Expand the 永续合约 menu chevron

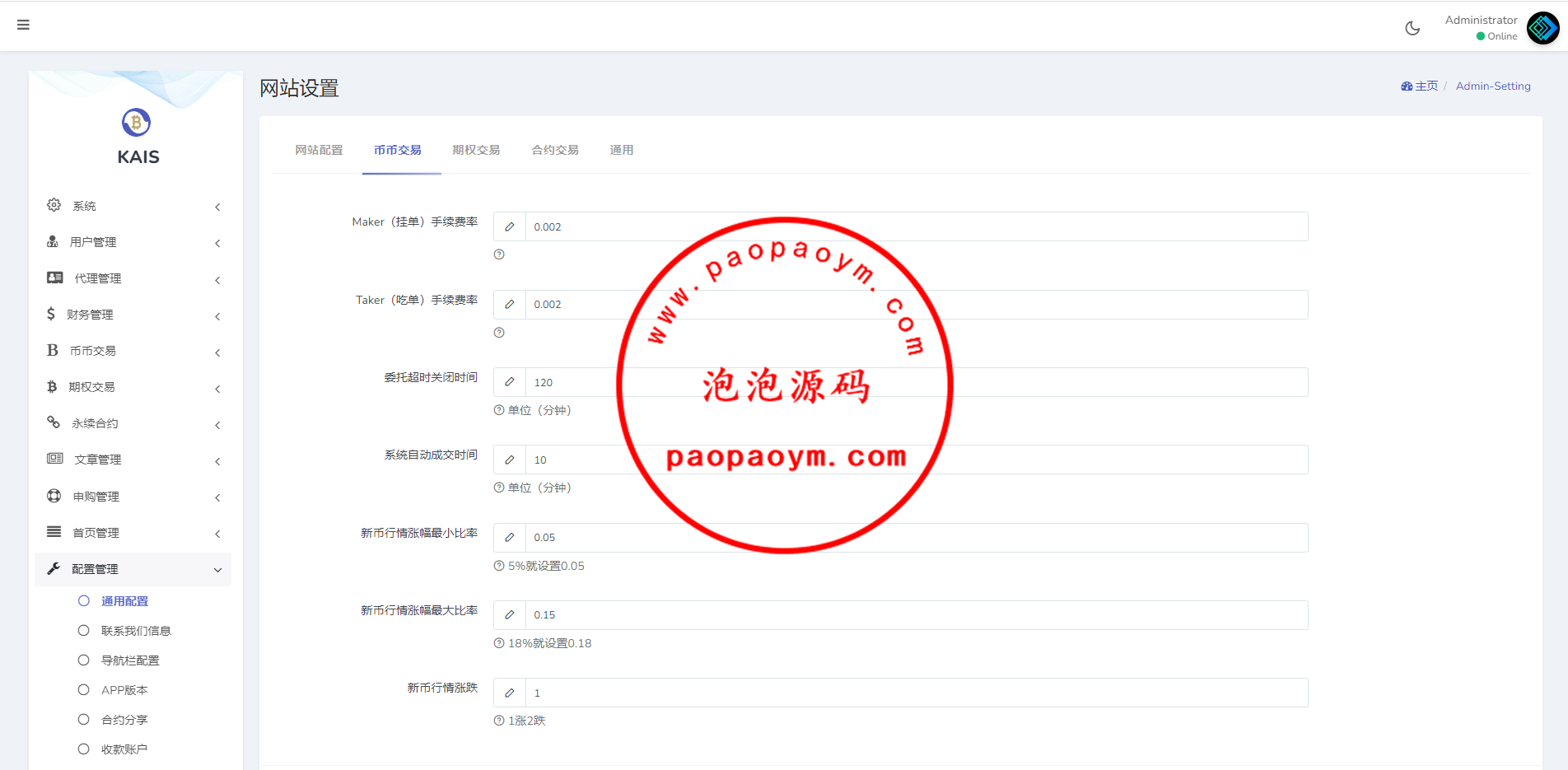tap(217, 425)
